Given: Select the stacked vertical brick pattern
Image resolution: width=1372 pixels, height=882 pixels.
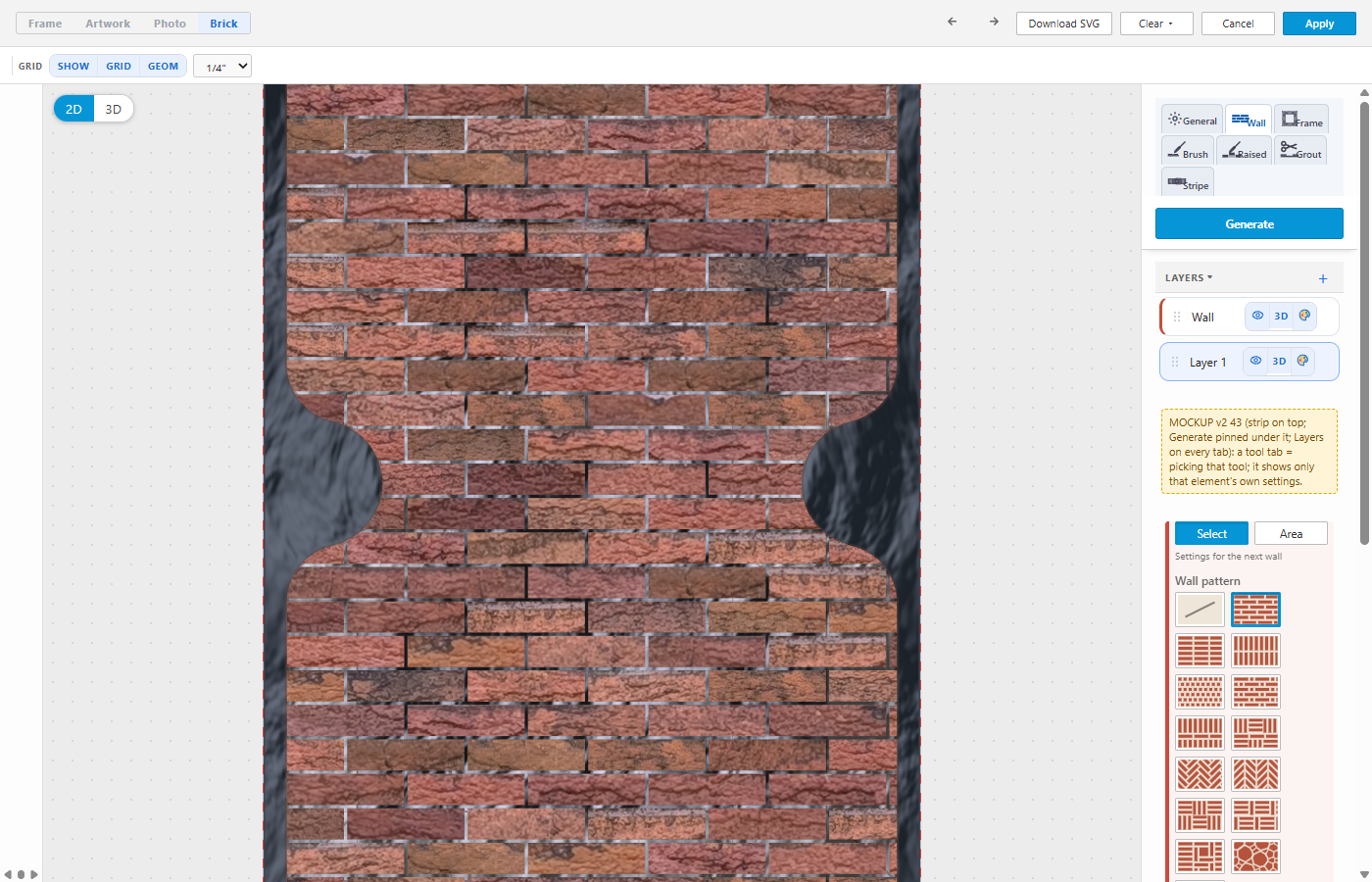Looking at the screenshot, I should (1256, 651).
